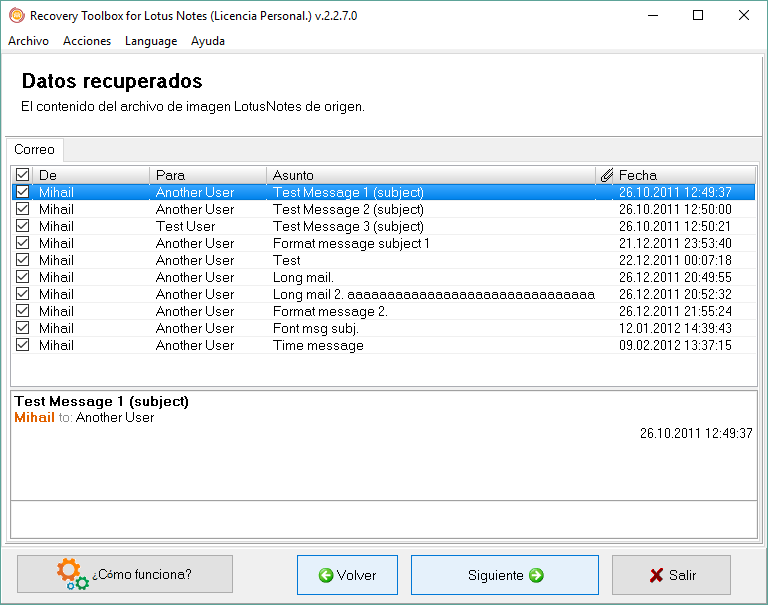Close the Recovery Toolbox window
The height and width of the screenshot is (605, 768).
[744, 15]
